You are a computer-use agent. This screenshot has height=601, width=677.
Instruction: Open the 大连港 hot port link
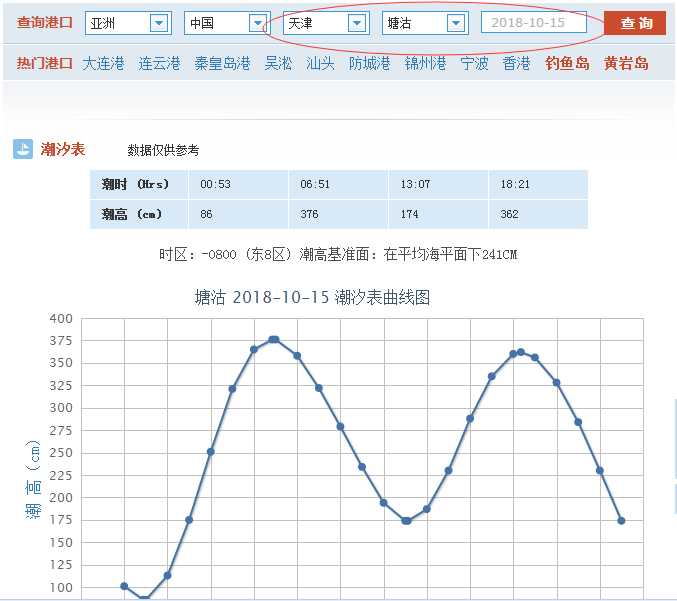(103, 63)
